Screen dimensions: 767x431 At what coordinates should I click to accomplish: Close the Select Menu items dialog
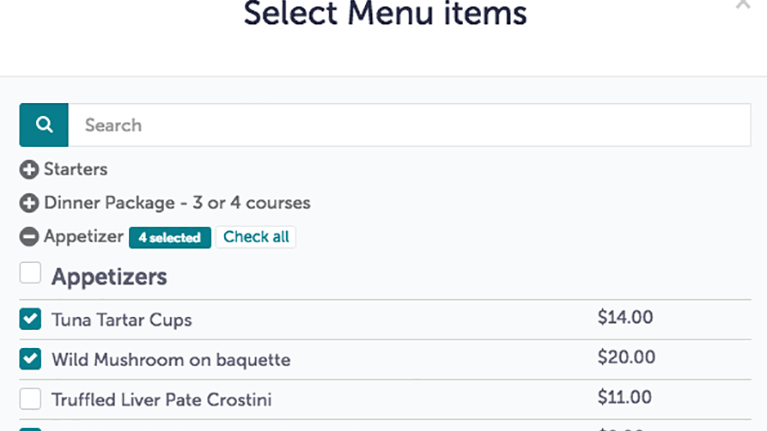[x=742, y=5]
